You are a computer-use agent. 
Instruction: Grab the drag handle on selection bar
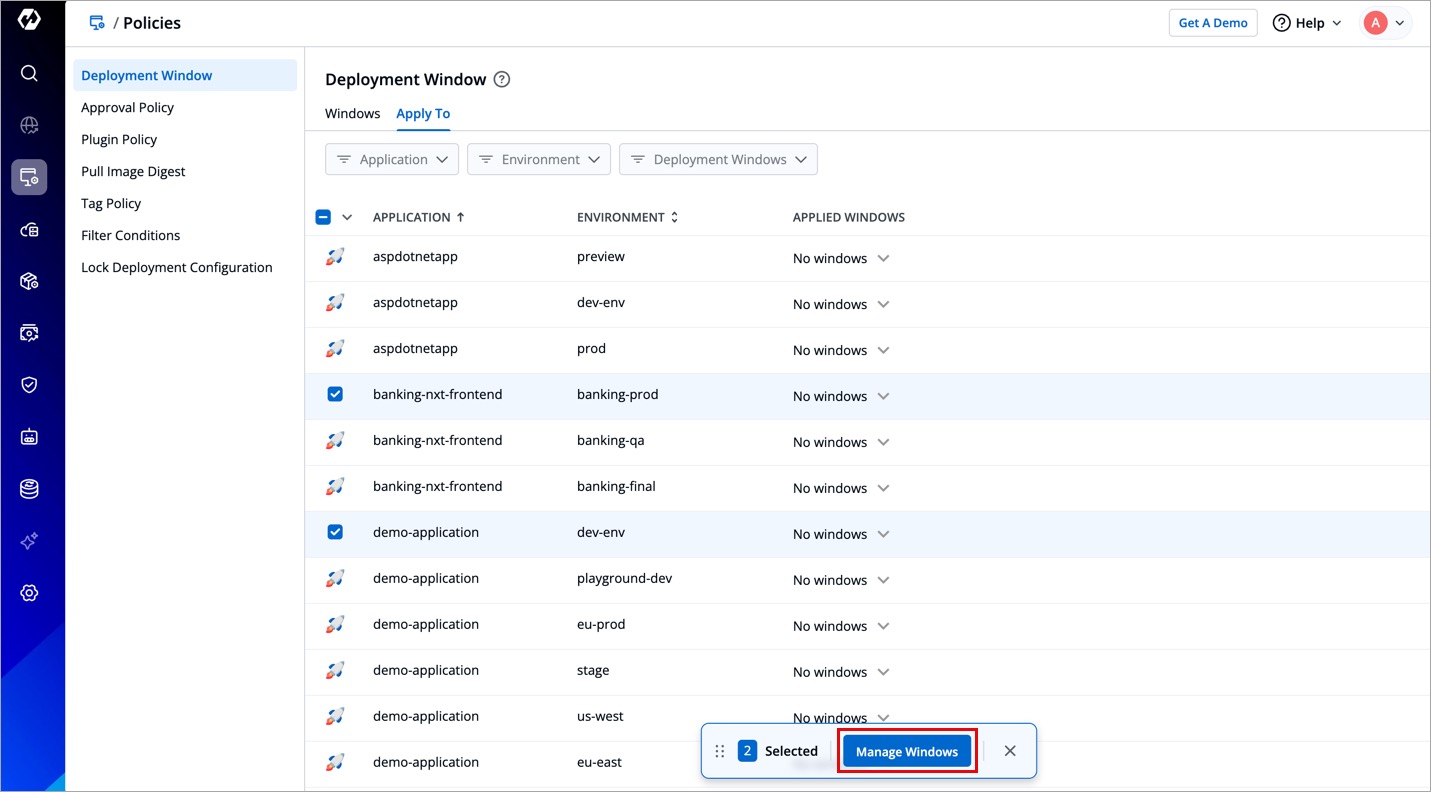pyautogui.click(x=720, y=751)
